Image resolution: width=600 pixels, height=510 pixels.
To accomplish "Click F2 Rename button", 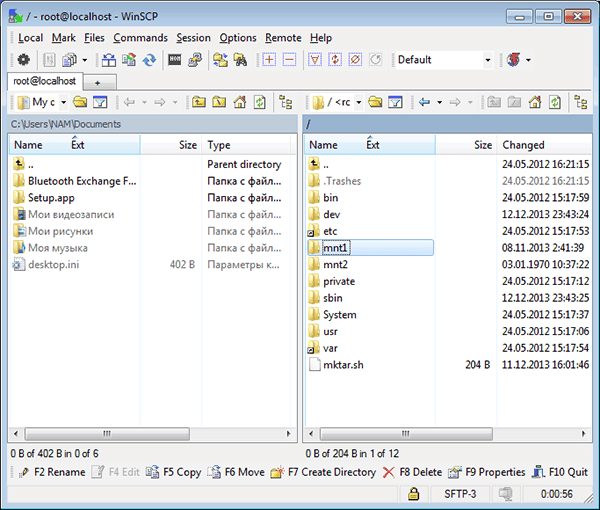I will tap(52, 472).
